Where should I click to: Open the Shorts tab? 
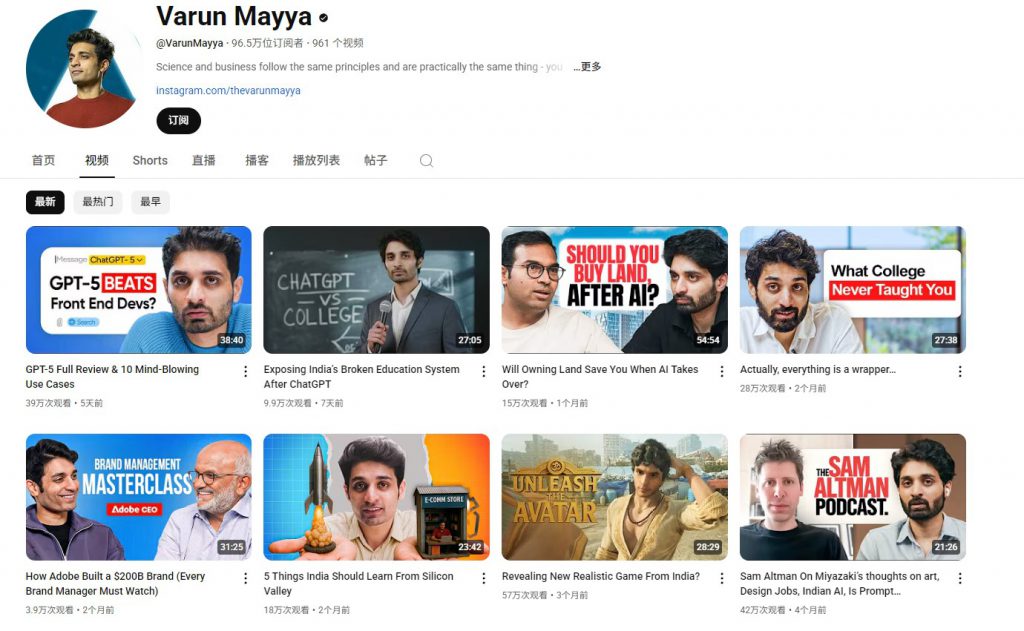tap(150, 161)
